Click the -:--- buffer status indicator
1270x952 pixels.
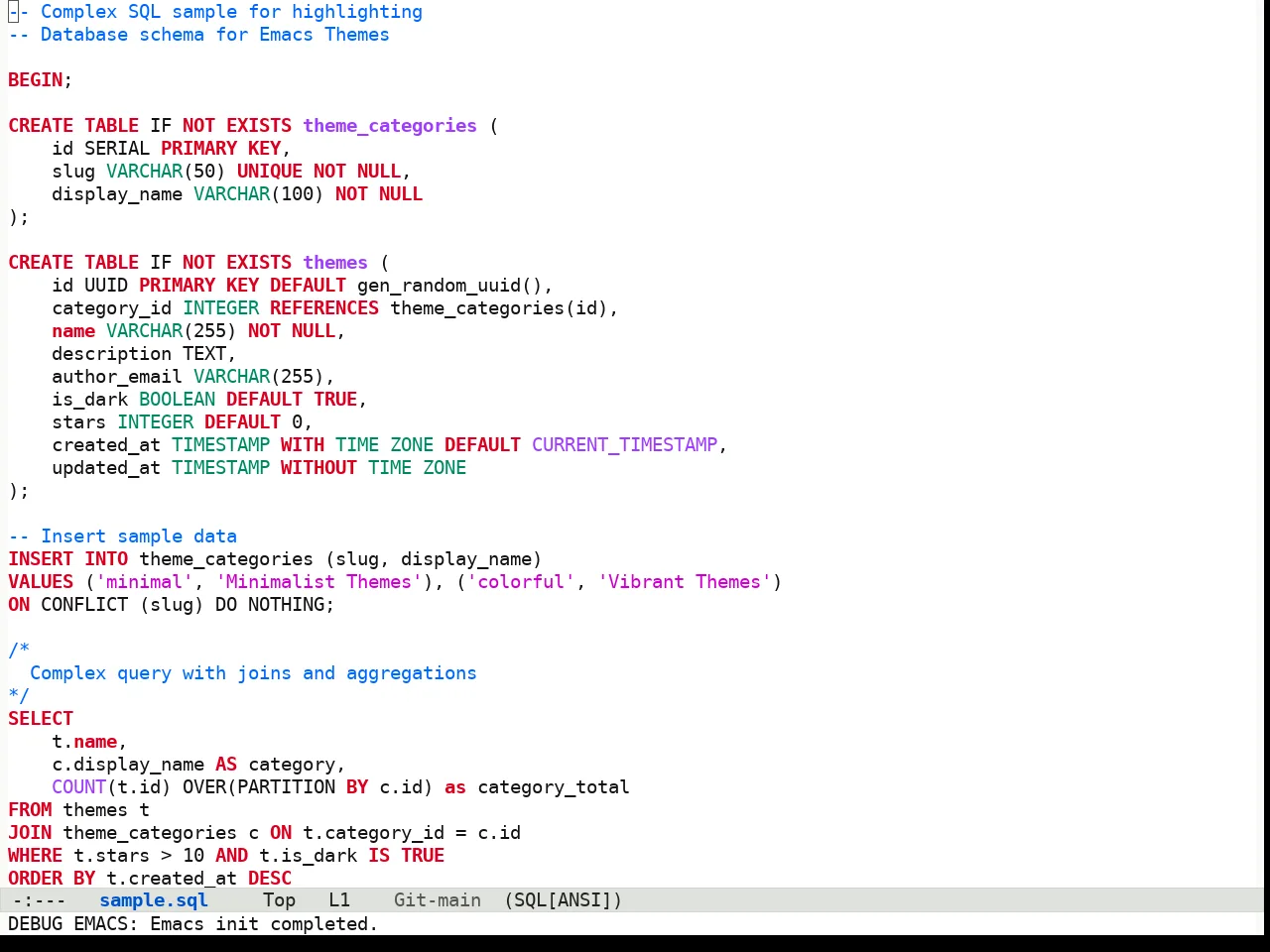[40, 900]
